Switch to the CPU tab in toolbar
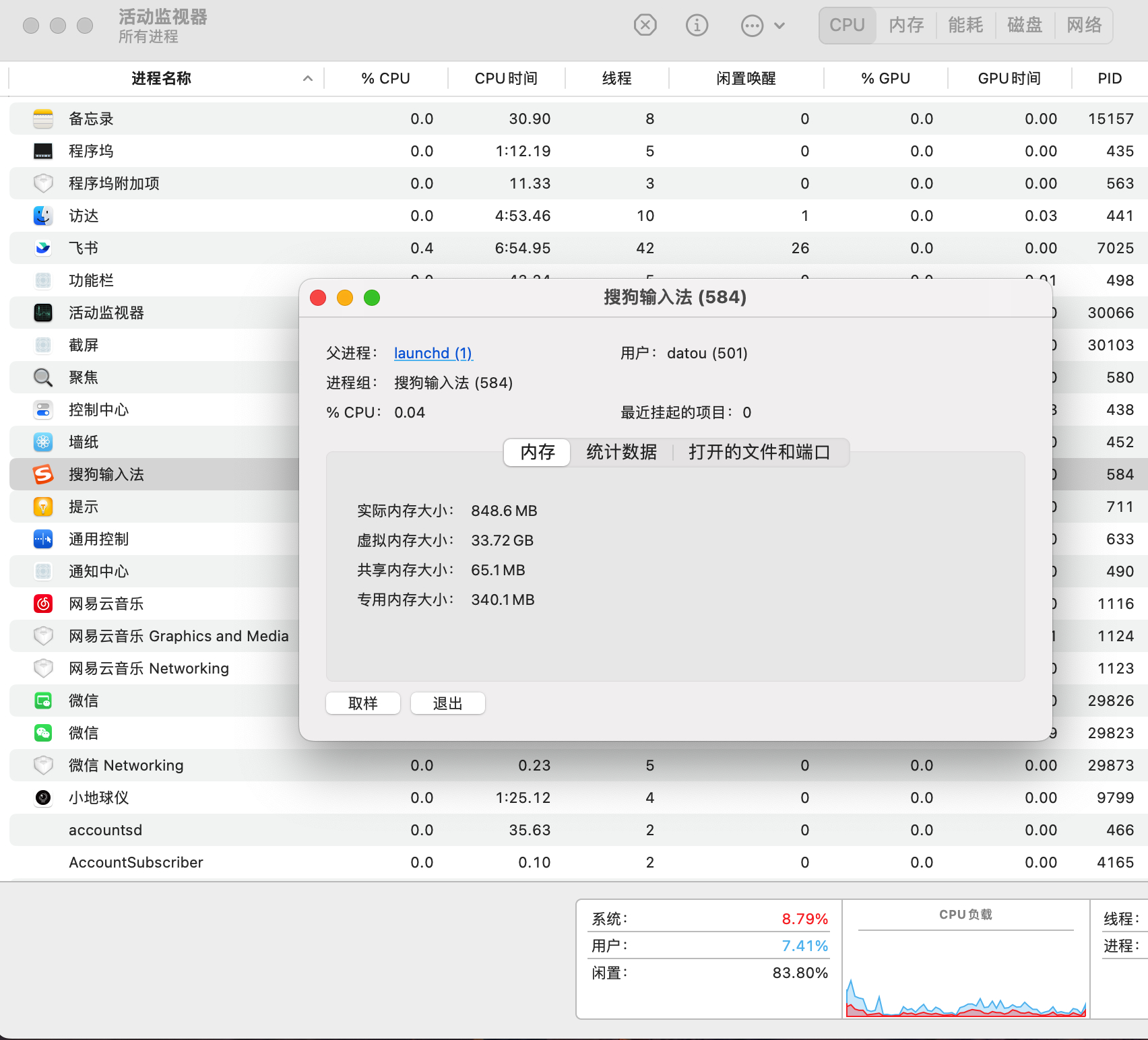The image size is (1148, 1040). click(x=847, y=26)
